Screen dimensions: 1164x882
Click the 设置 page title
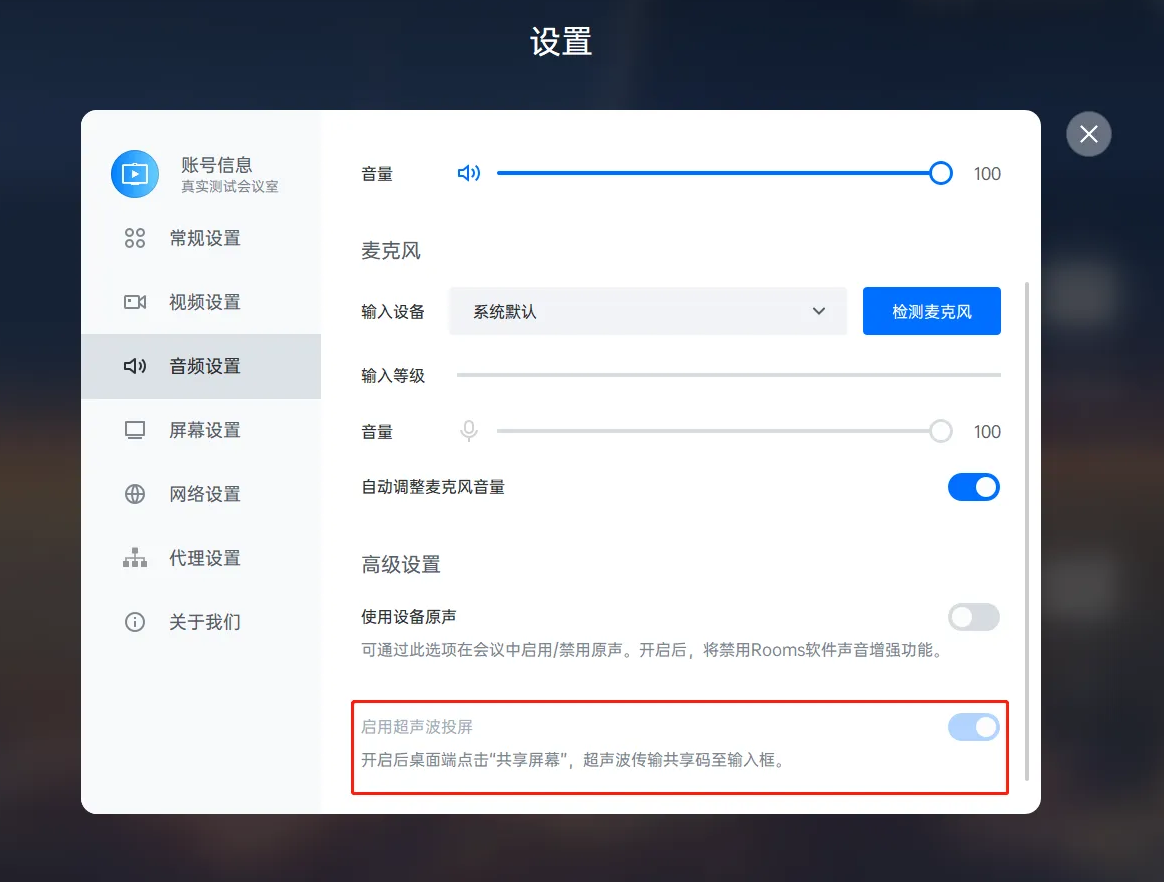click(561, 42)
